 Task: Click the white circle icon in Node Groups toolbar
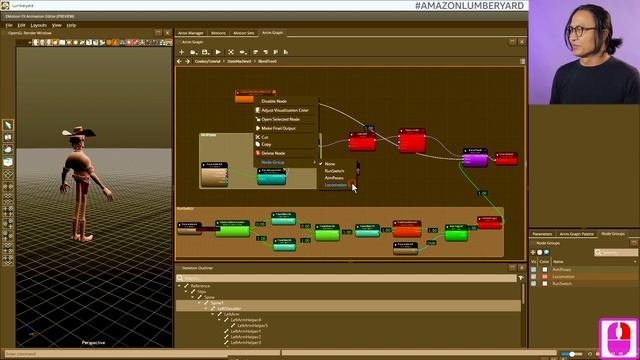[540, 253]
